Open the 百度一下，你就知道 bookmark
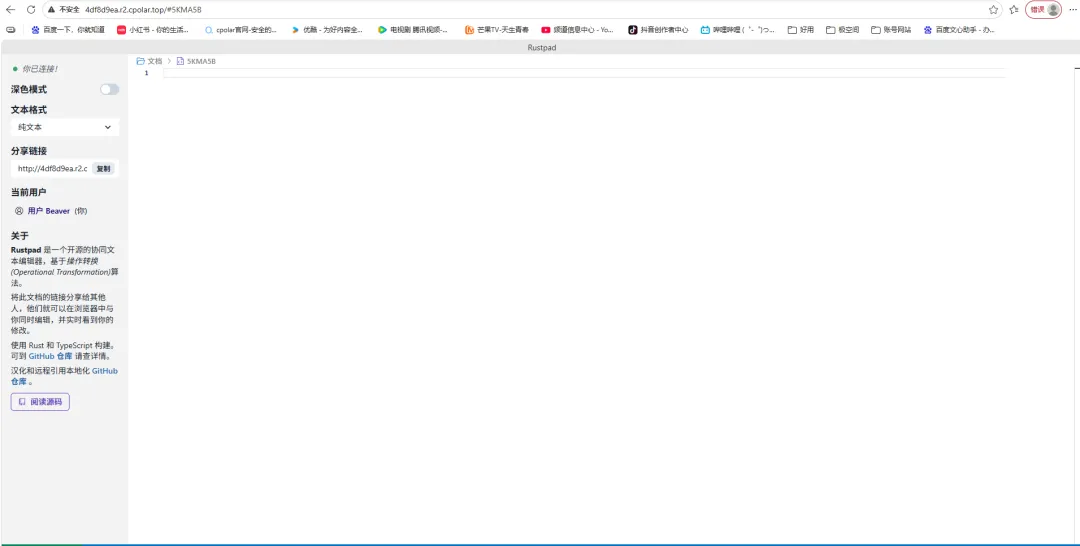 coord(68,30)
